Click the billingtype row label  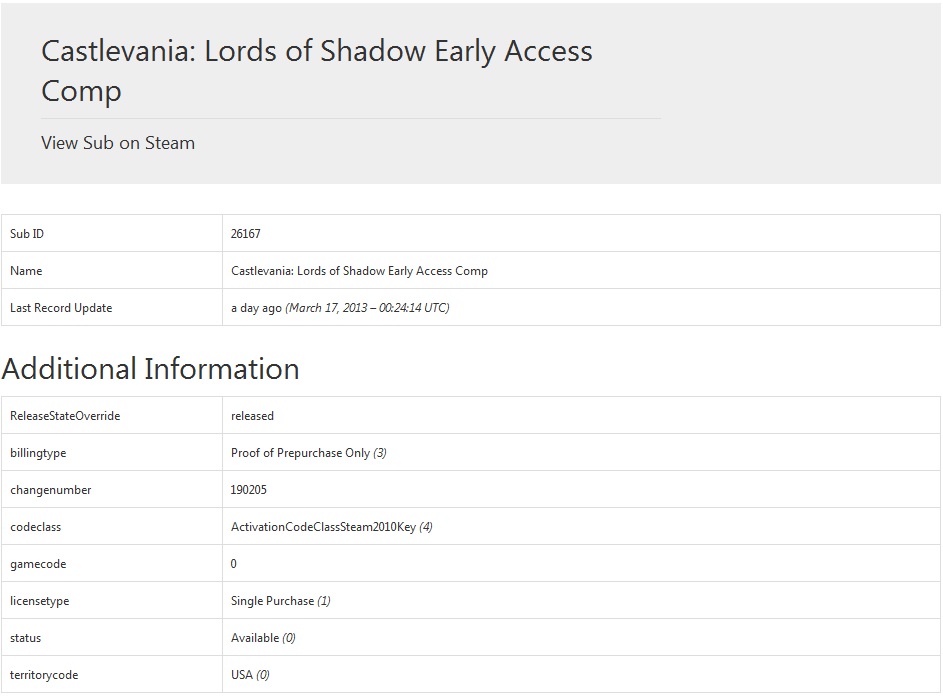(38, 453)
